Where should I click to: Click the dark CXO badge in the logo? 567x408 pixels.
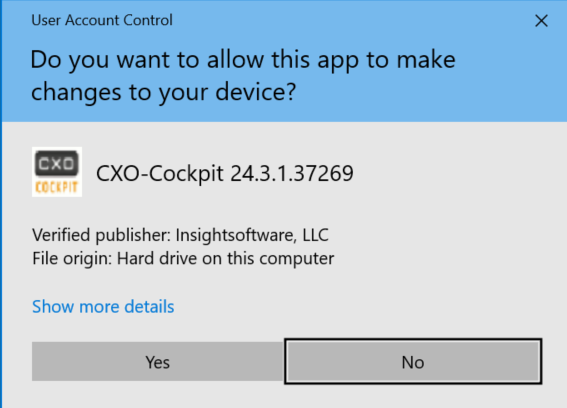click(x=57, y=163)
